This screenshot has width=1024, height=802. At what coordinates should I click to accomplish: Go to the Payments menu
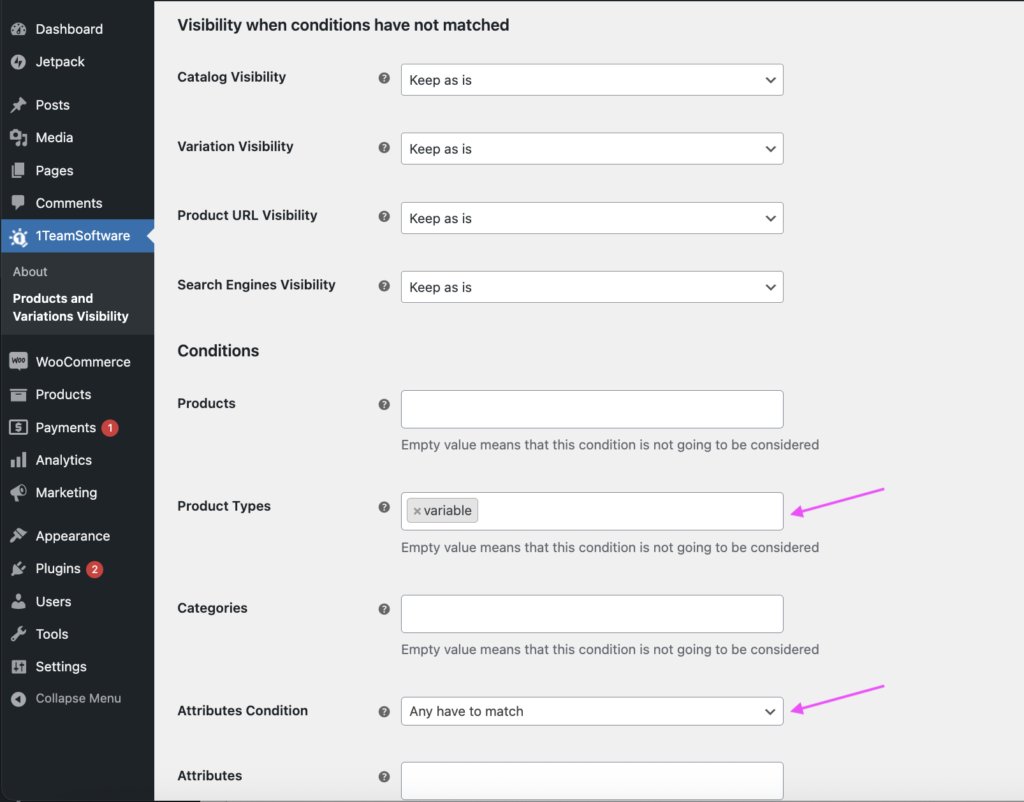[x=65, y=428]
